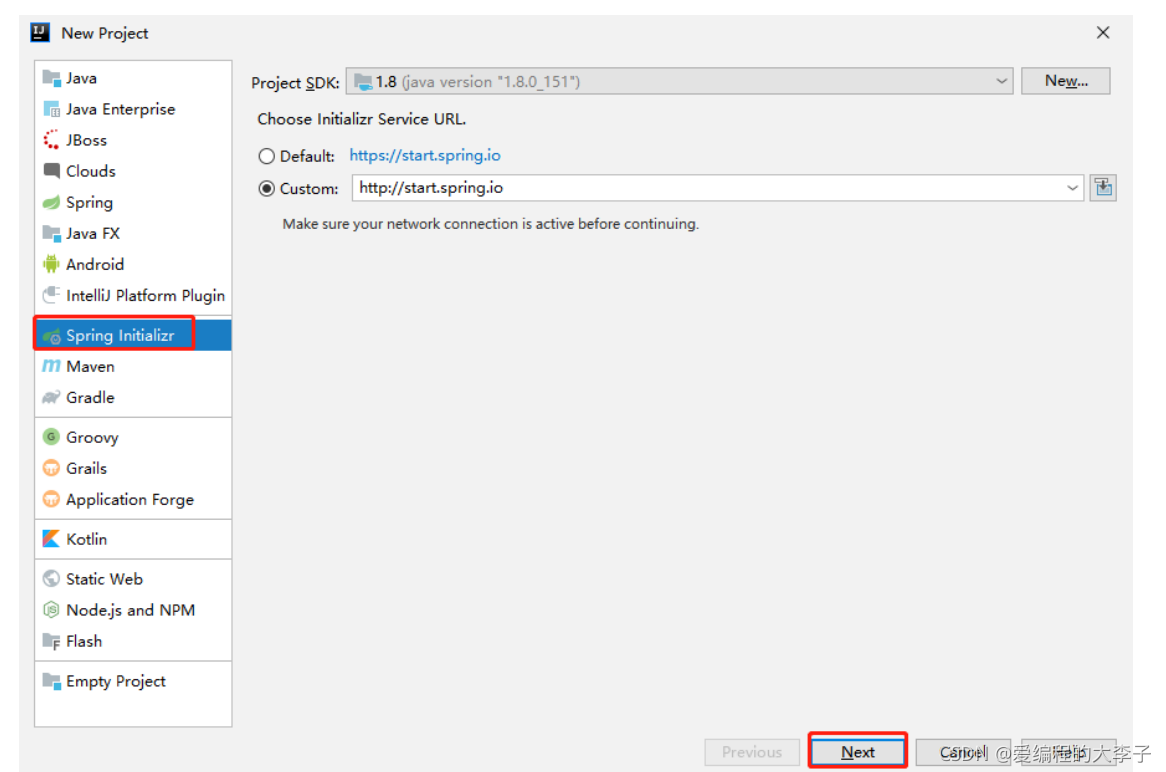
Task: Click the Cancel button
Action: pyautogui.click(x=963, y=752)
